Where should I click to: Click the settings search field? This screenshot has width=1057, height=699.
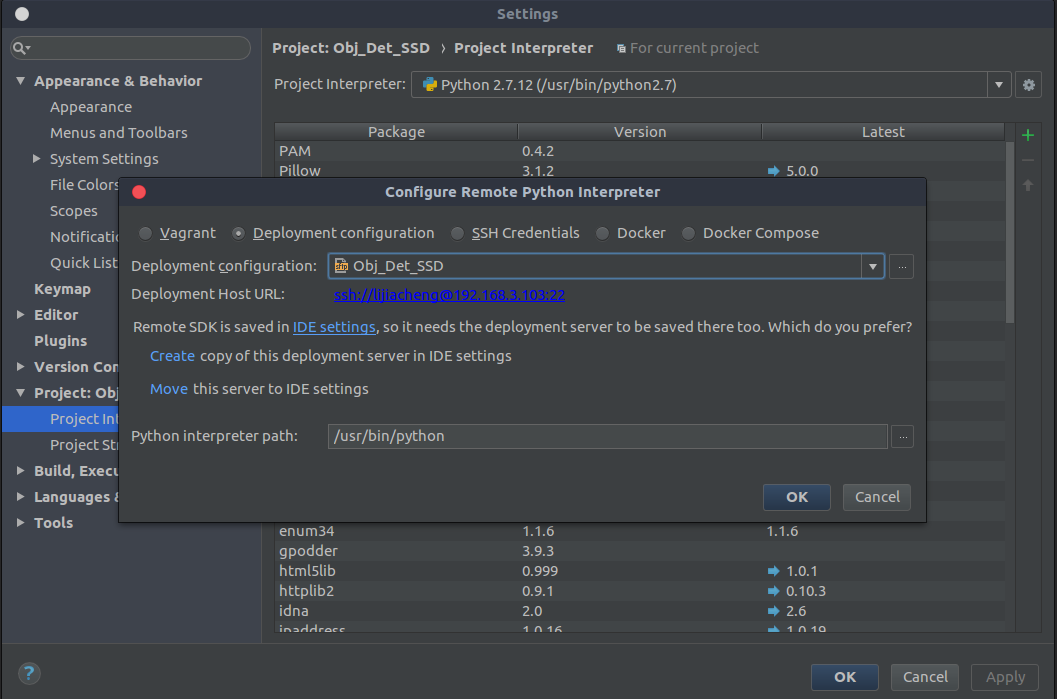[131, 48]
